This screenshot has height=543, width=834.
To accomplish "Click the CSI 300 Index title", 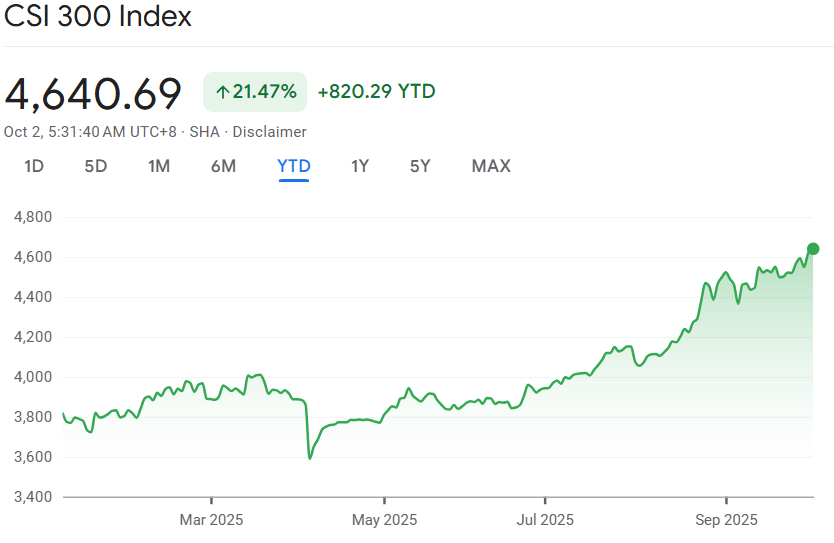I will click(x=98, y=17).
